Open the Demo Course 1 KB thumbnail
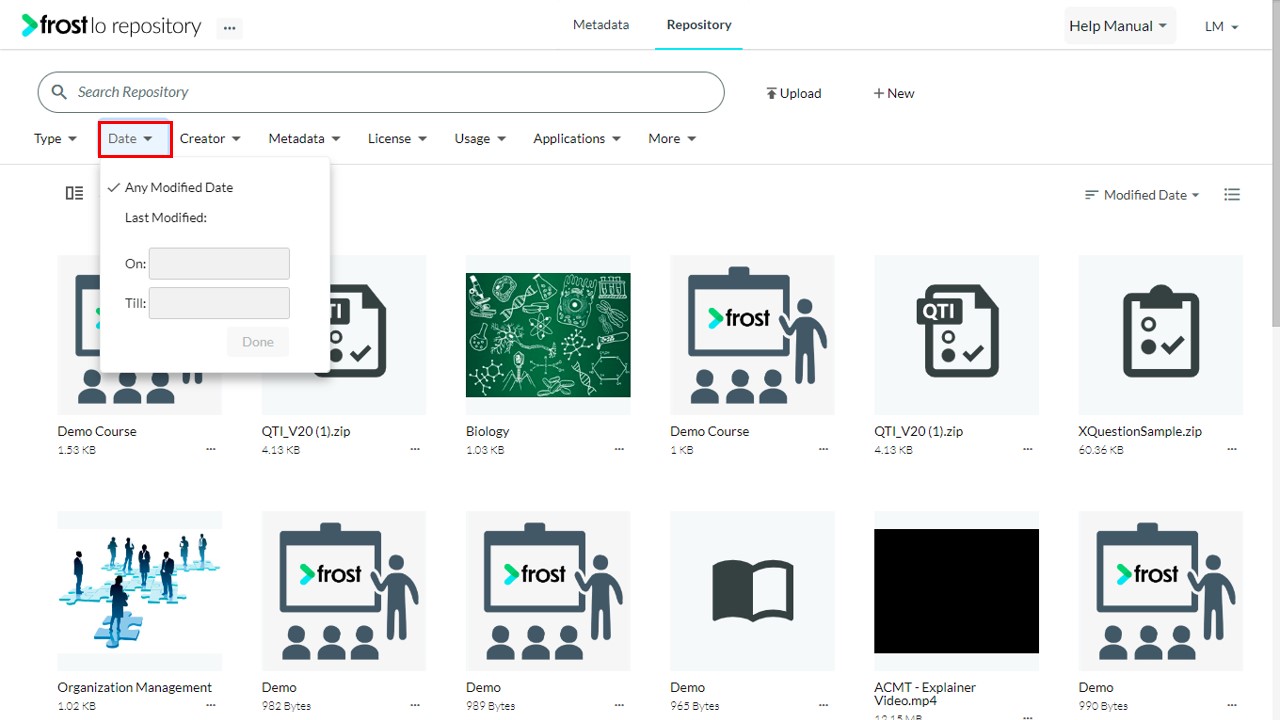 pyautogui.click(x=752, y=335)
